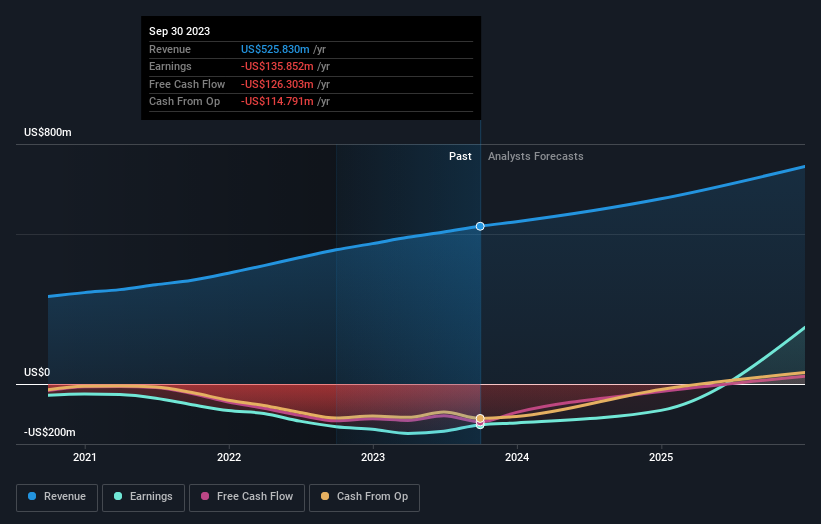
Task: Click the orange Cash From Op data point
Action: click(480, 418)
